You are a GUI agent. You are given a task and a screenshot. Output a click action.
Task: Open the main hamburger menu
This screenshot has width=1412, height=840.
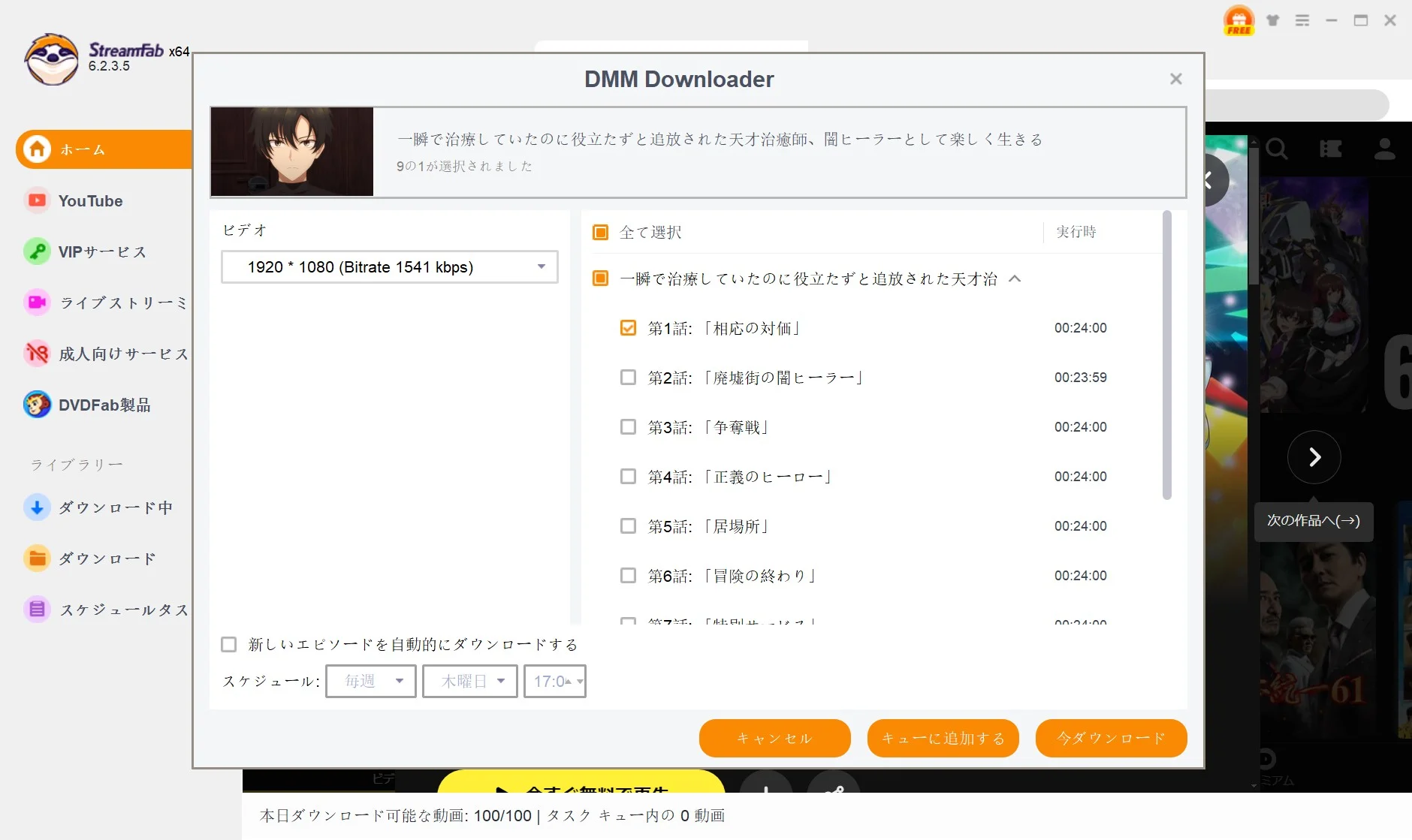click(1303, 20)
